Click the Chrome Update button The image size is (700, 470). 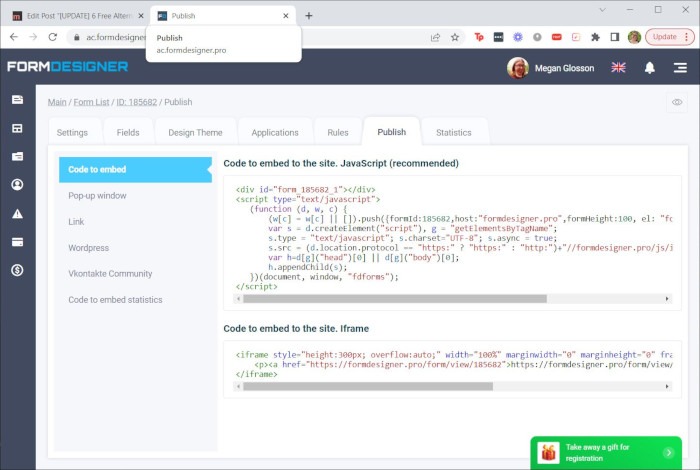coord(669,37)
